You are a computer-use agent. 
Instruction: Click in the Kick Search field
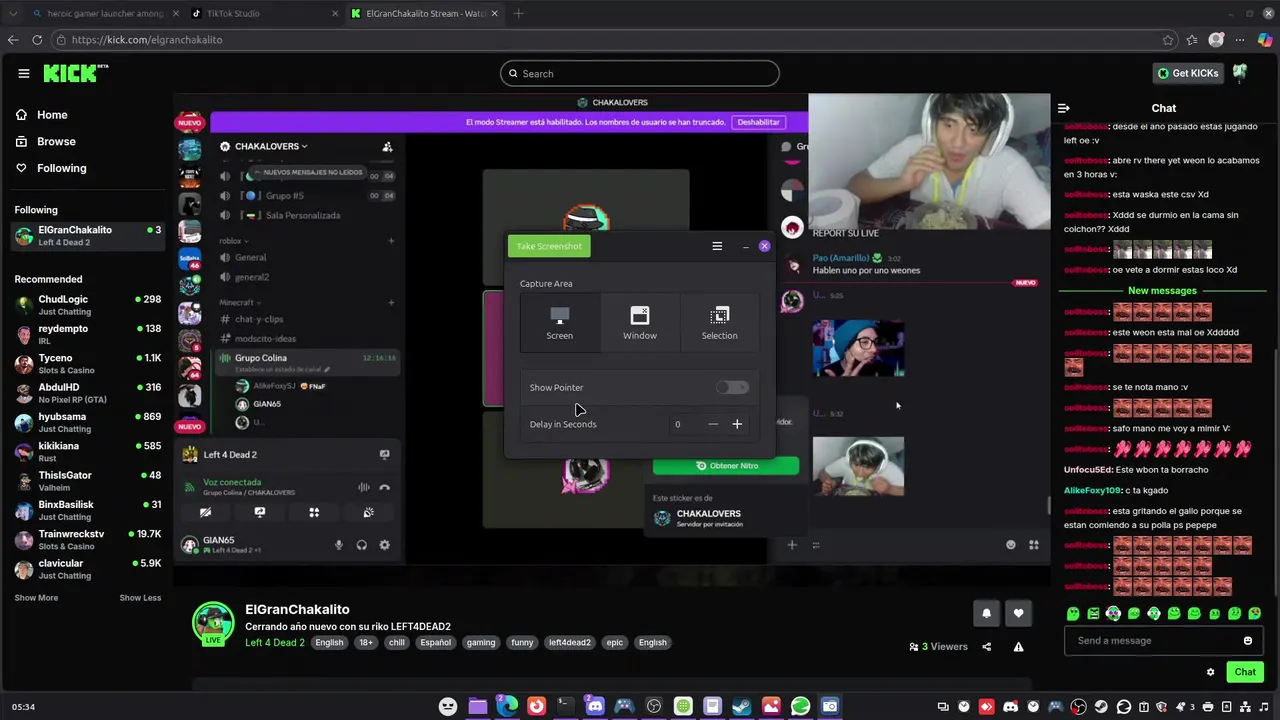tap(640, 73)
